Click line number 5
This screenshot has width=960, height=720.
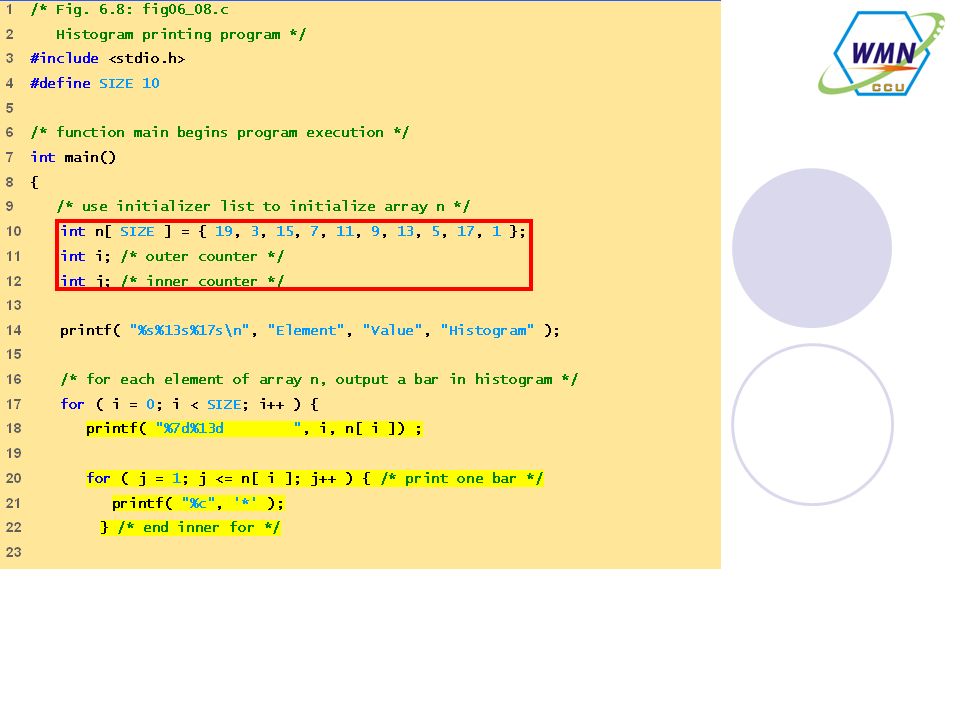click(9, 108)
